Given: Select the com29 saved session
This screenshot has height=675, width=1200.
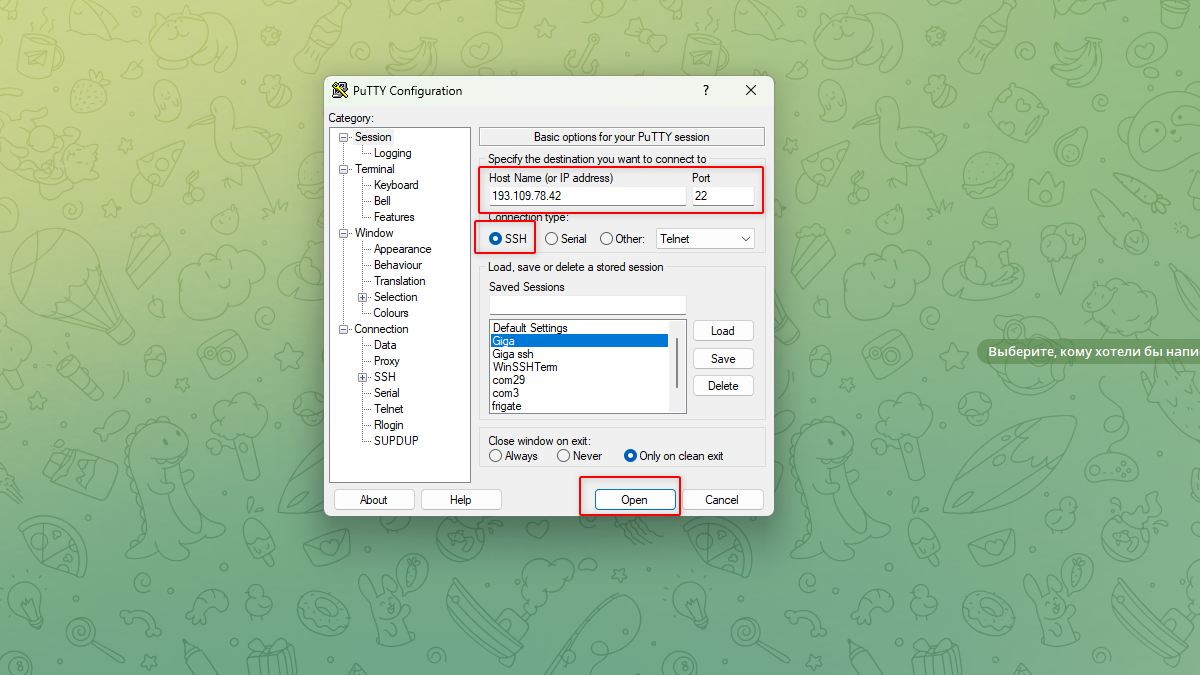Looking at the screenshot, I should (x=579, y=380).
